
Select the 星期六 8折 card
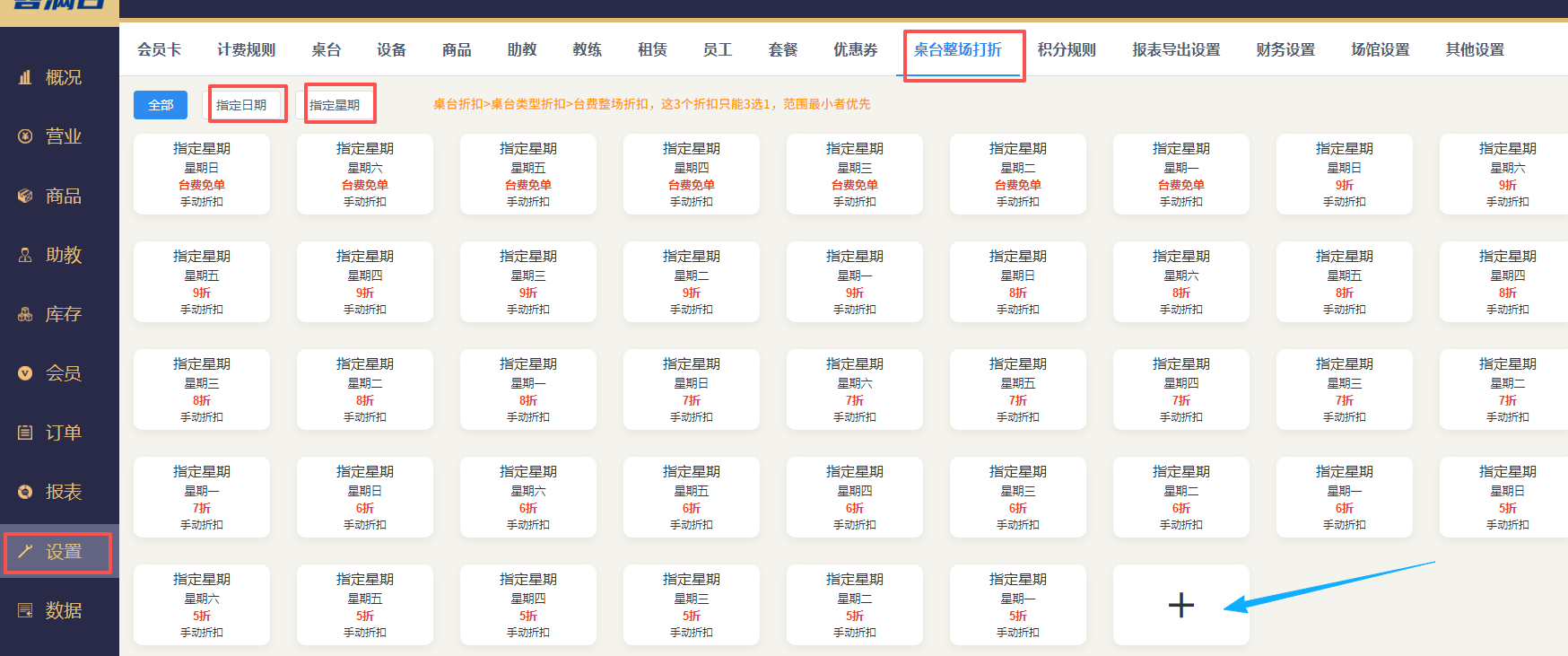tap(1181, 282)
